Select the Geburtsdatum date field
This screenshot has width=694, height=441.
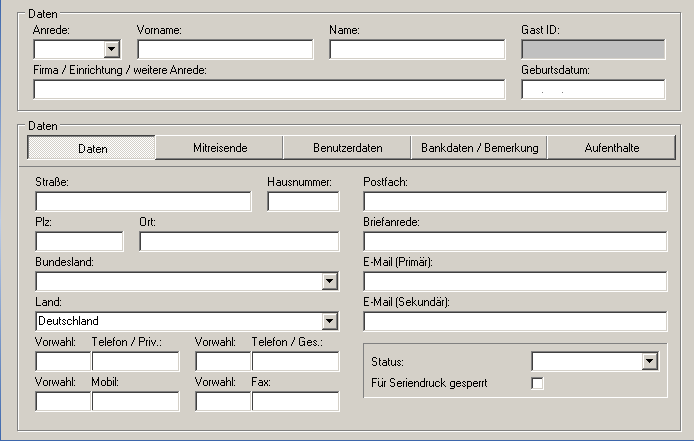click(x=593, y=90)
